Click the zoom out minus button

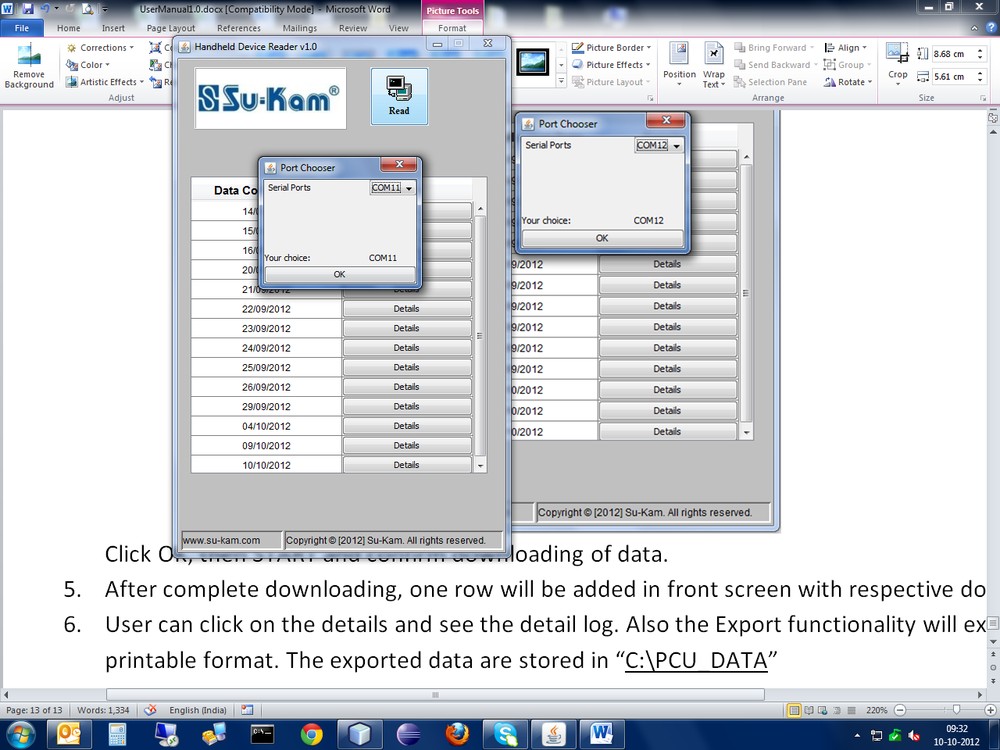coord(900,710)
